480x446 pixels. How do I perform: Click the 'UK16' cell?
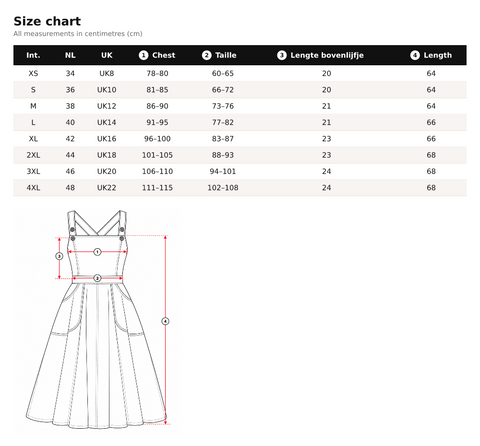click(x=107, y=139)
